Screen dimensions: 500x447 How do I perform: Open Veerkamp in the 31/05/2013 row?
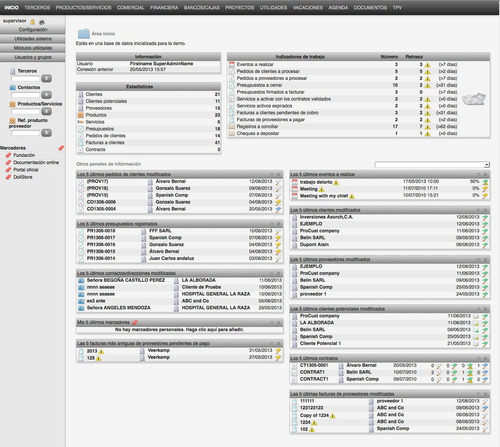pos(159,350)
